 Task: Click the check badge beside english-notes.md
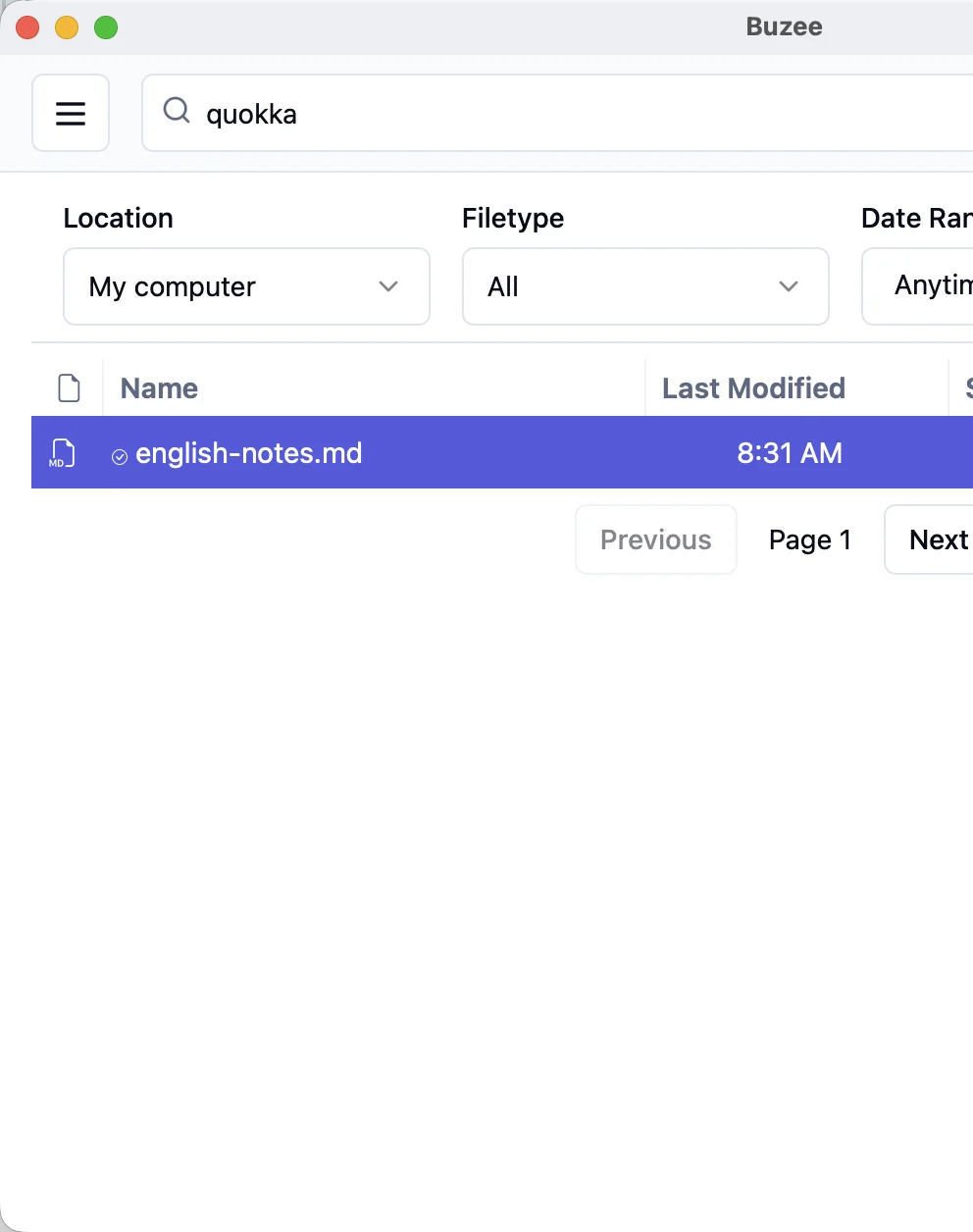click(120, 456)
